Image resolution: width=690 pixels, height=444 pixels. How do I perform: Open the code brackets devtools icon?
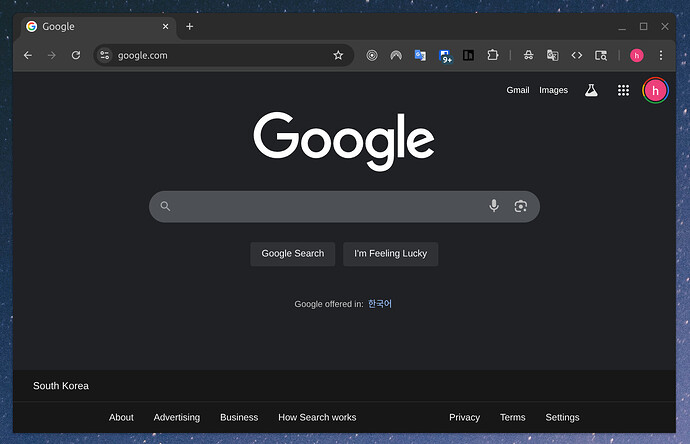click(577, 55)
